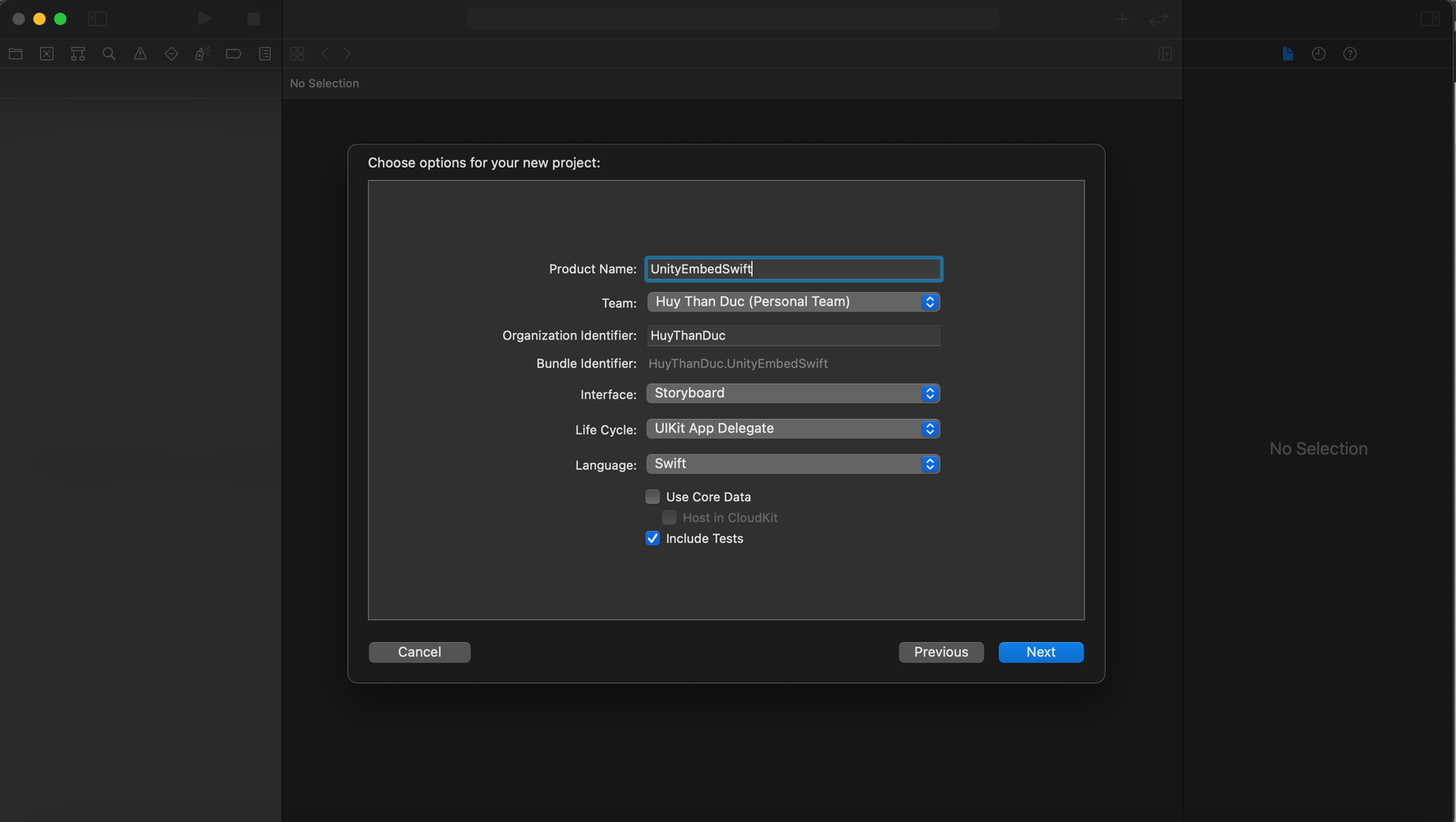Open the Report navigator

[x=265, y=54]
